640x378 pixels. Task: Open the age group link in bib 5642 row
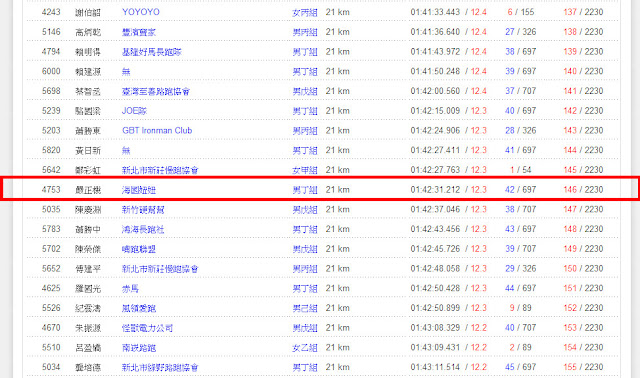pos(305,170)
